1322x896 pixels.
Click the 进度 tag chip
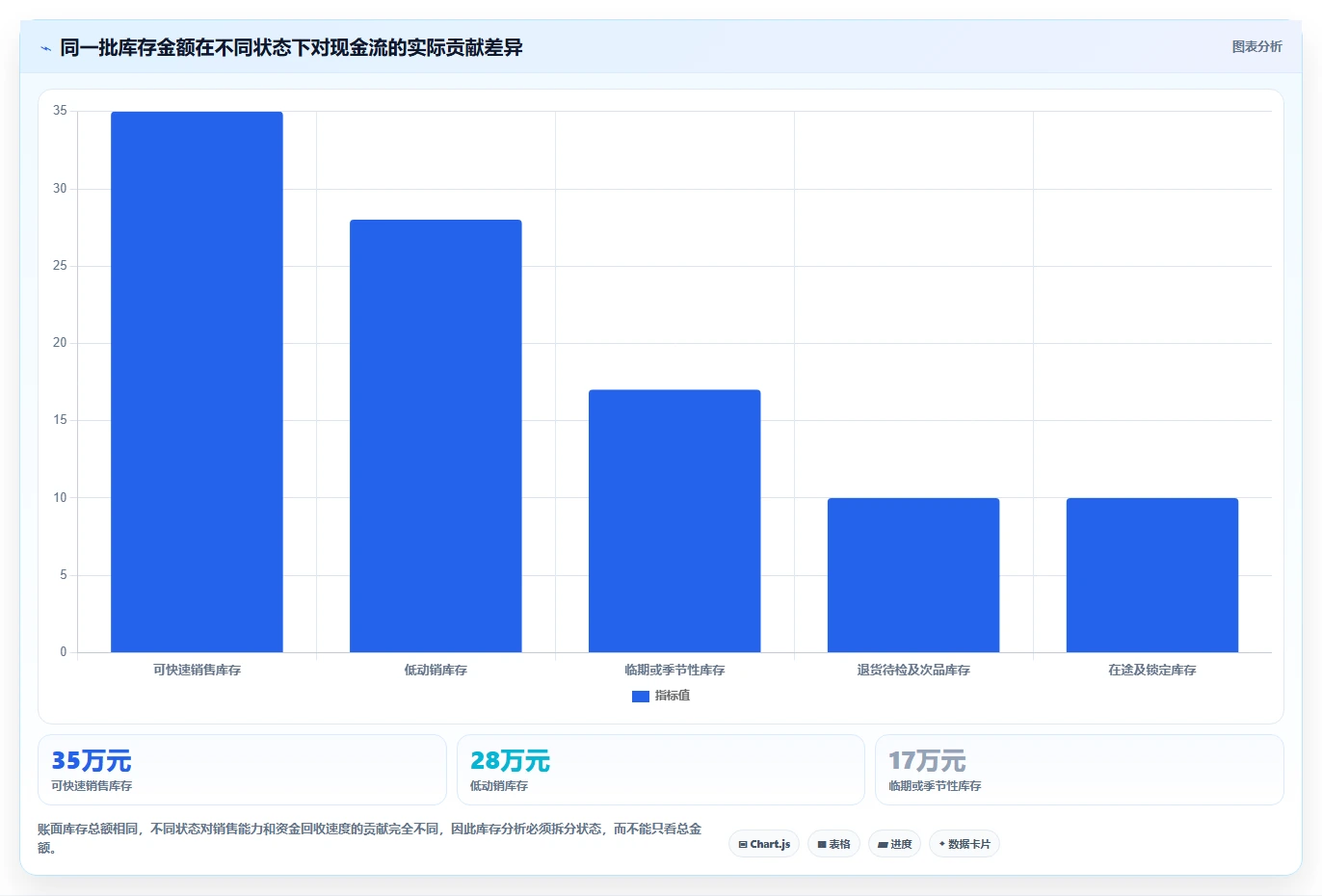894,844
